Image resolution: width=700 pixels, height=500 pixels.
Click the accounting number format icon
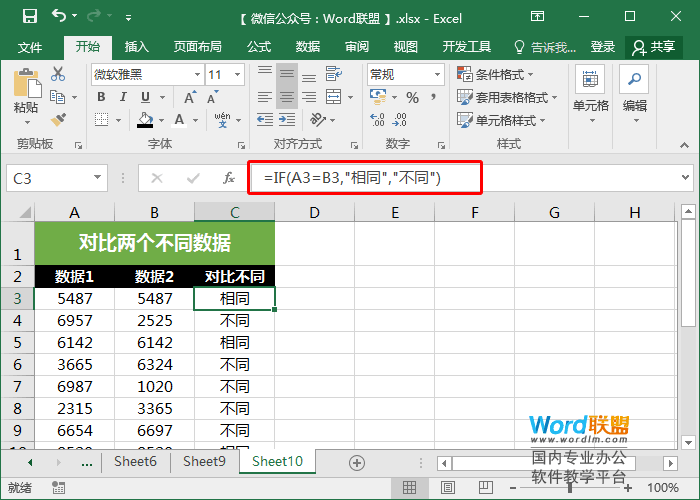[378, 97]
